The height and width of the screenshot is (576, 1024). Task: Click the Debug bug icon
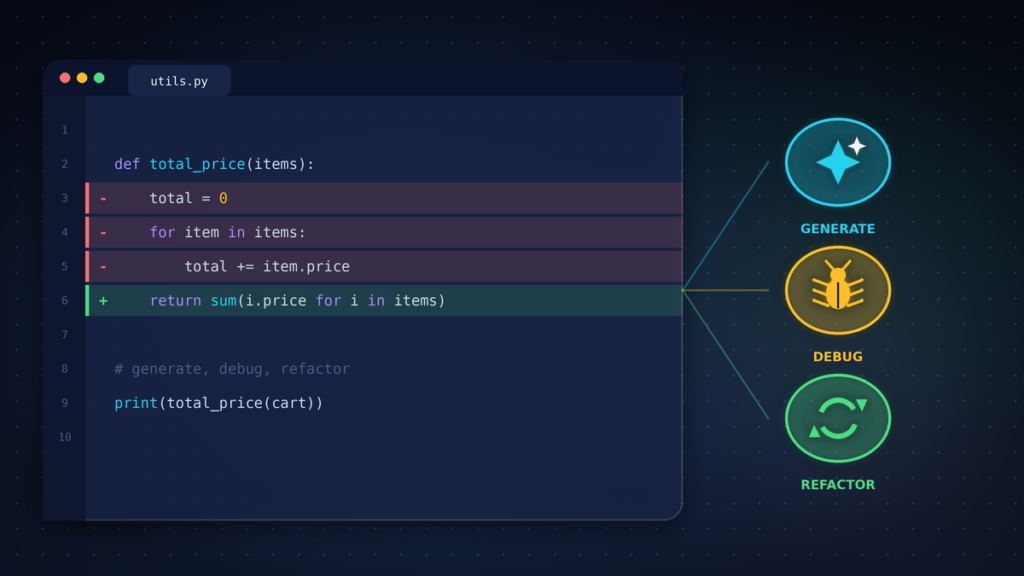(838, 290)
